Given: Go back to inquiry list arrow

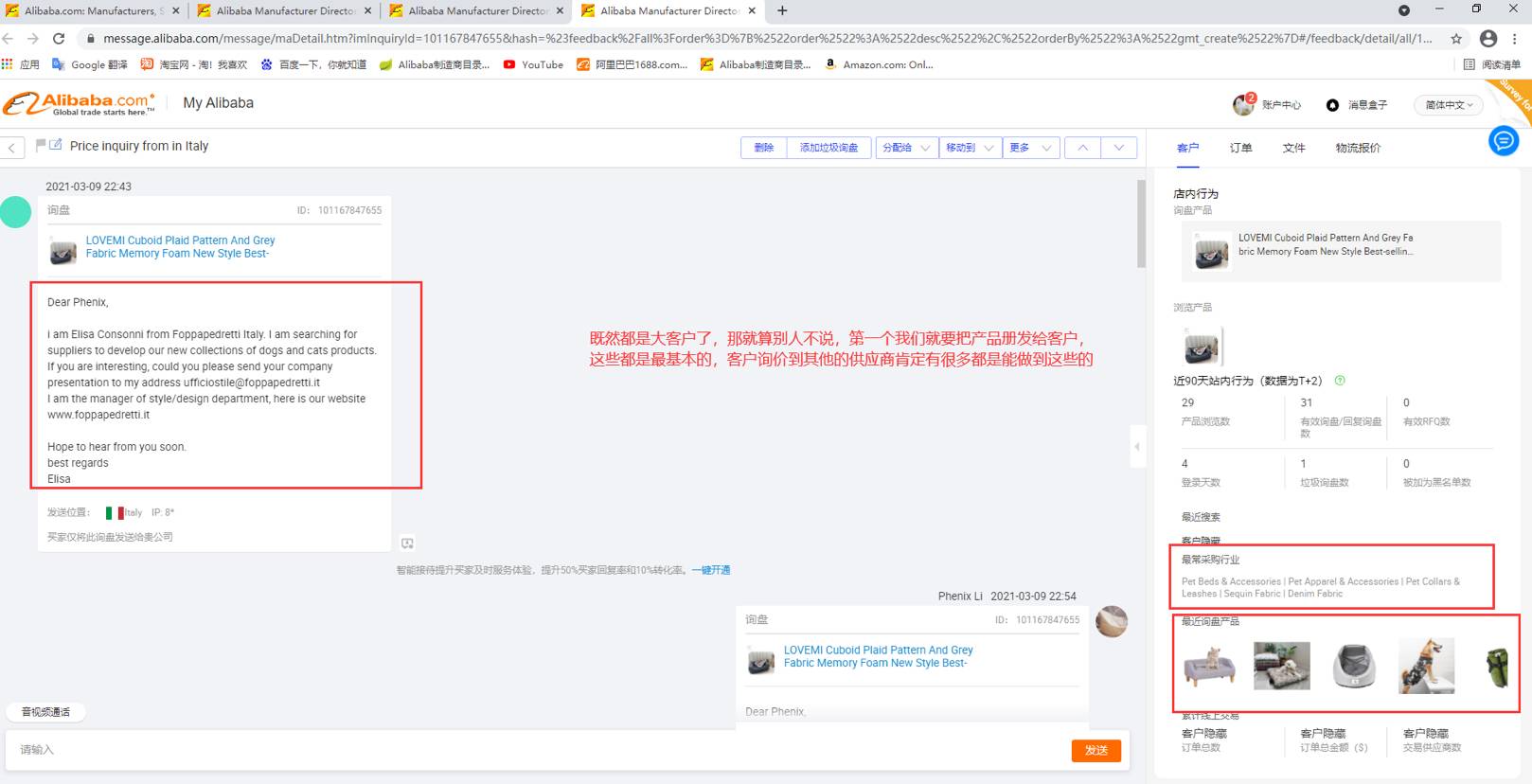Looking at the screenshot, I should pos(11,148).
